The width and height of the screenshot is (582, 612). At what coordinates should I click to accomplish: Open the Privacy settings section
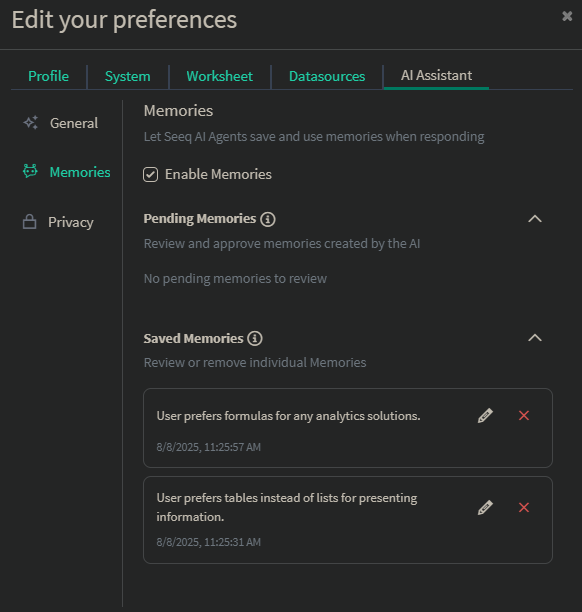tap(71, 222)
